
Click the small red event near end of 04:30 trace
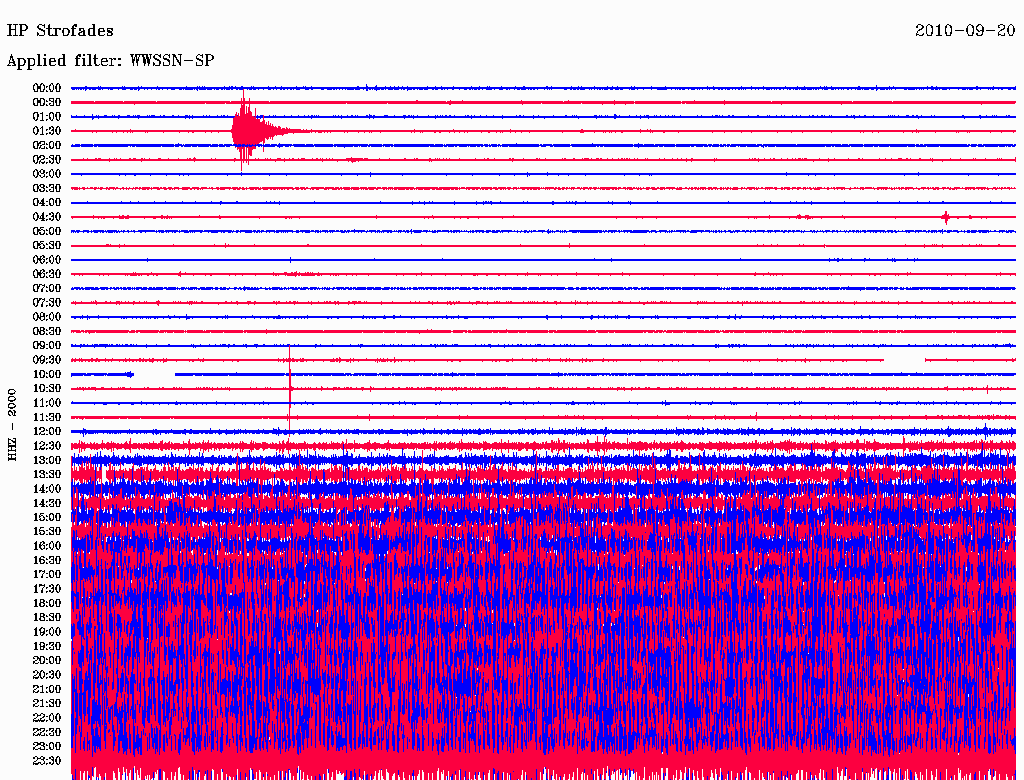946,217
